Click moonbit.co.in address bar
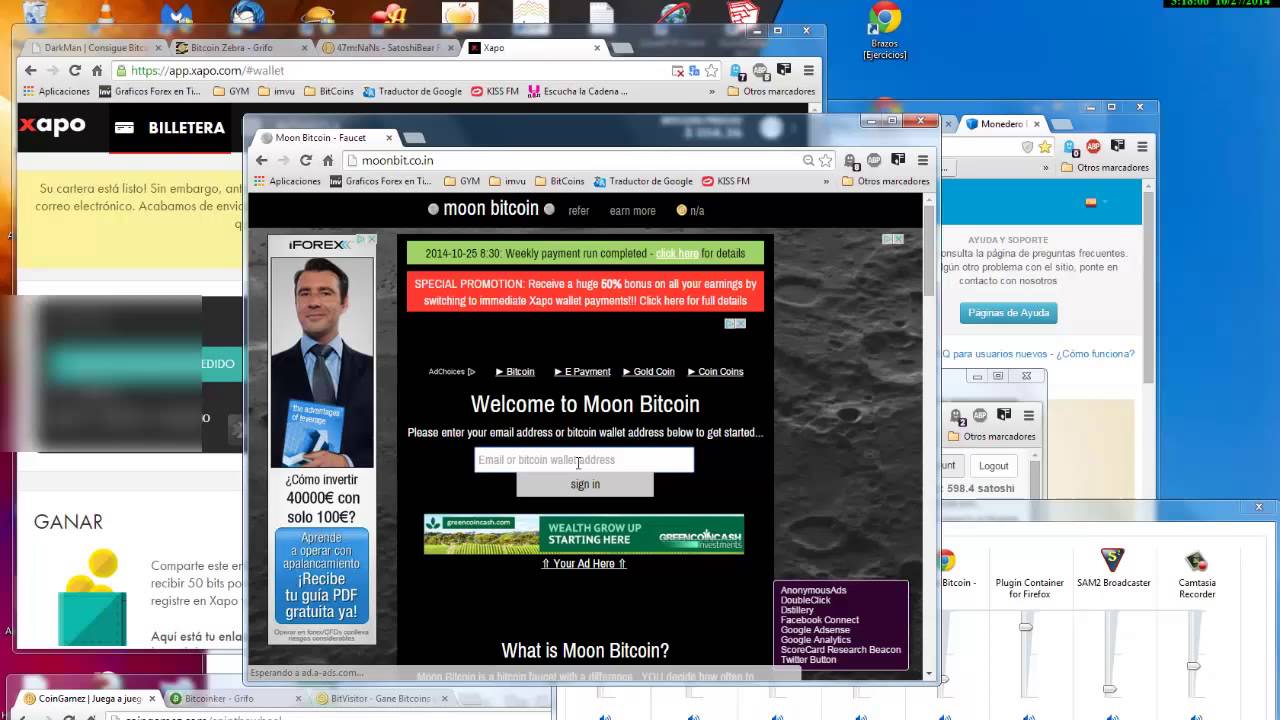Screen dimensions: 1280x720 (x=573, y=160)
